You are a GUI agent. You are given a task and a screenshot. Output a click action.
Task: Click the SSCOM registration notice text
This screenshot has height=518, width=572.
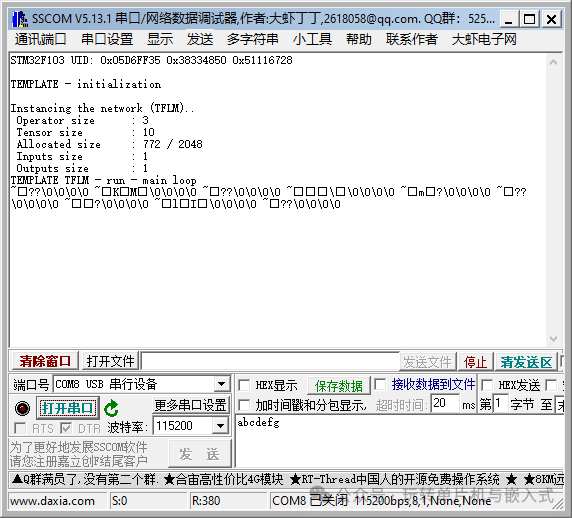pyautogui.click(x=78, y=454)
